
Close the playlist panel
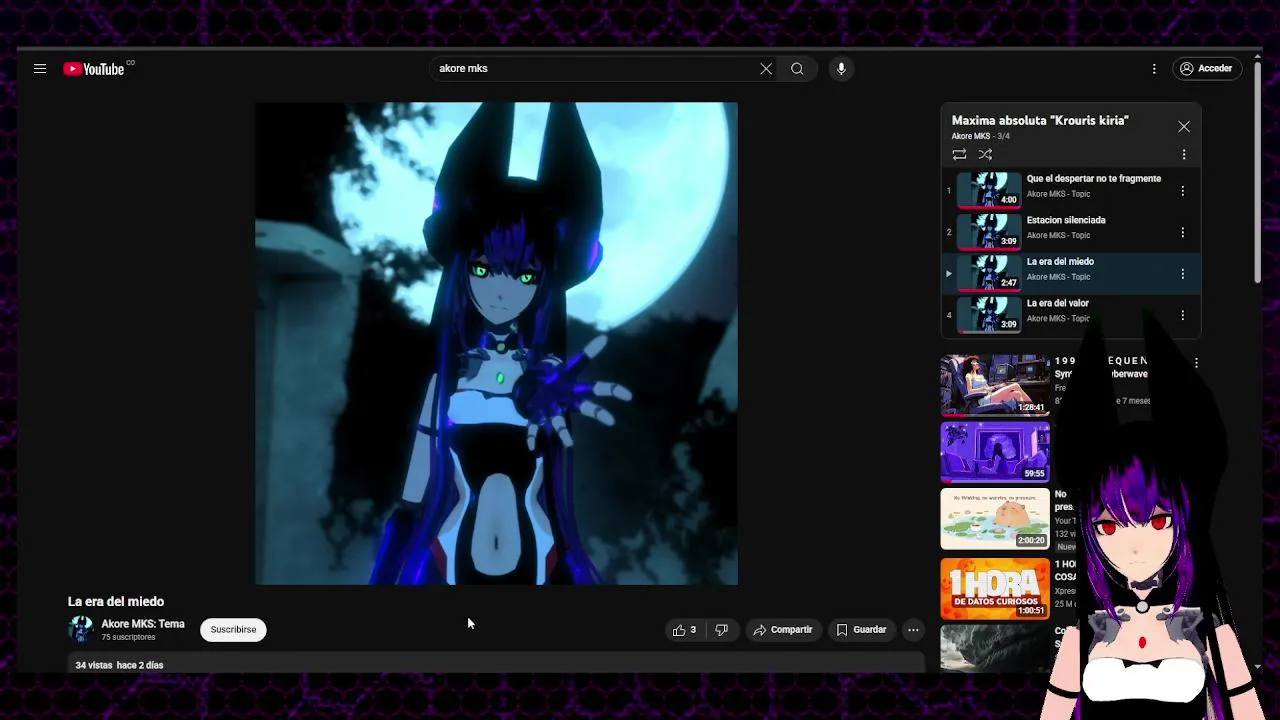[x=1184, y=127]
